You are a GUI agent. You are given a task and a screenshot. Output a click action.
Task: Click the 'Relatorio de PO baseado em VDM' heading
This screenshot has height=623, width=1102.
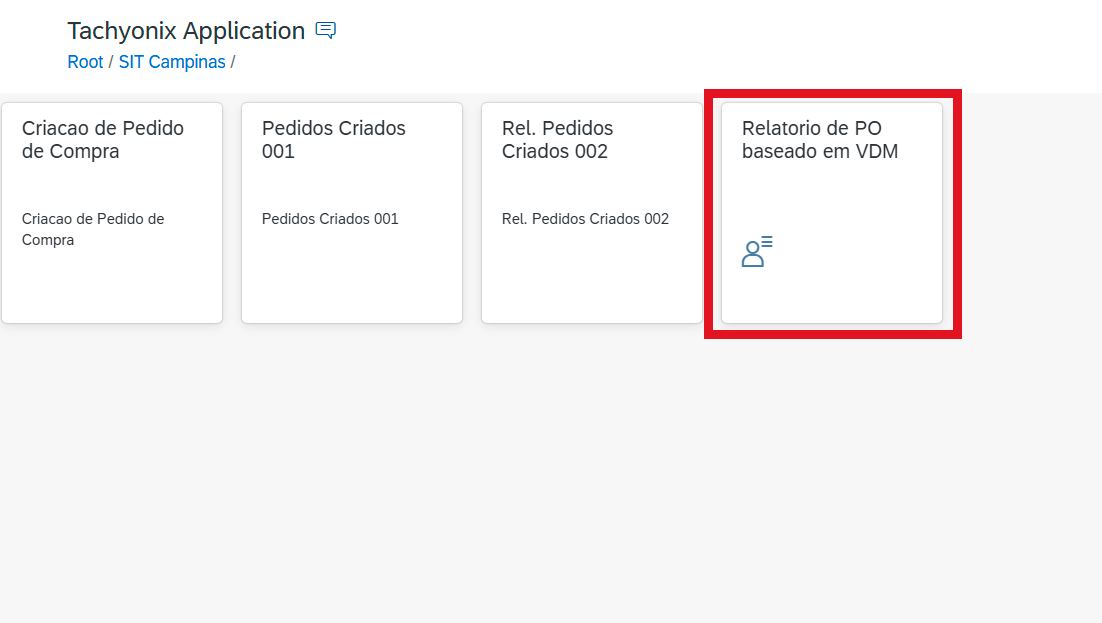pyautogui.click(x=820, y=139)
